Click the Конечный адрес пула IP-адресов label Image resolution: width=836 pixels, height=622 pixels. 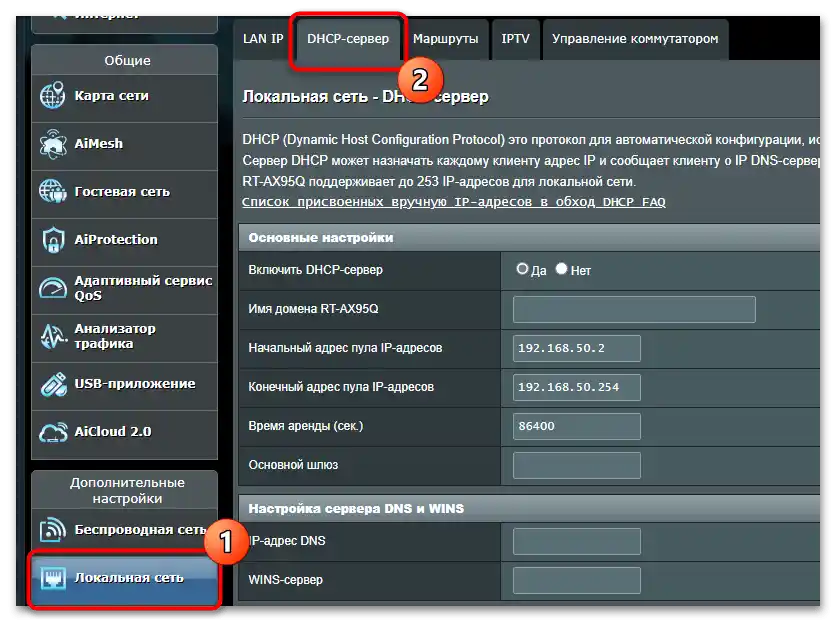pyautogui.click(x=341, y=387)
